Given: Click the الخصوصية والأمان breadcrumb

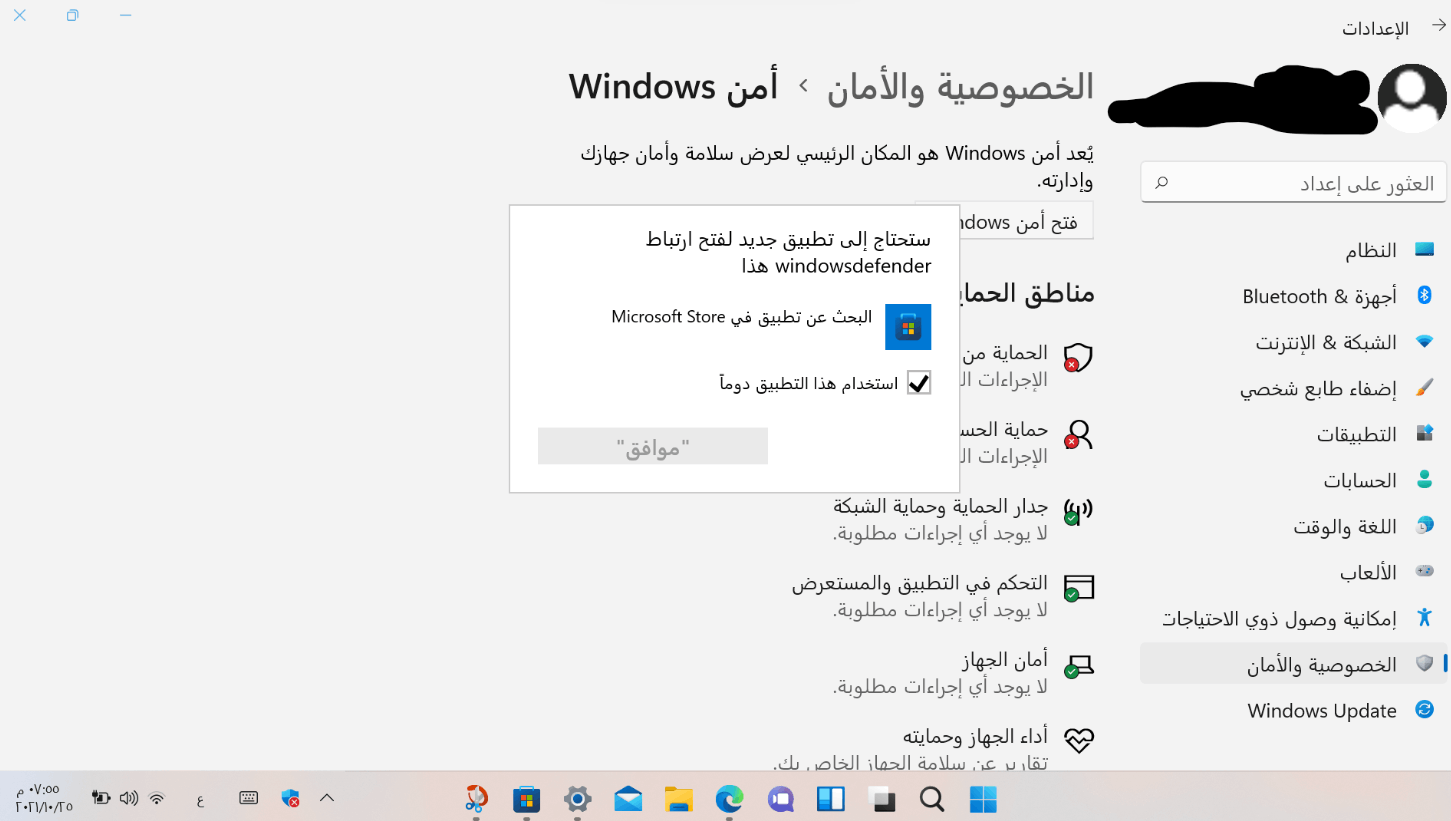Looking at the screenshot, I should pyautogui.click(x=960, y=87).
